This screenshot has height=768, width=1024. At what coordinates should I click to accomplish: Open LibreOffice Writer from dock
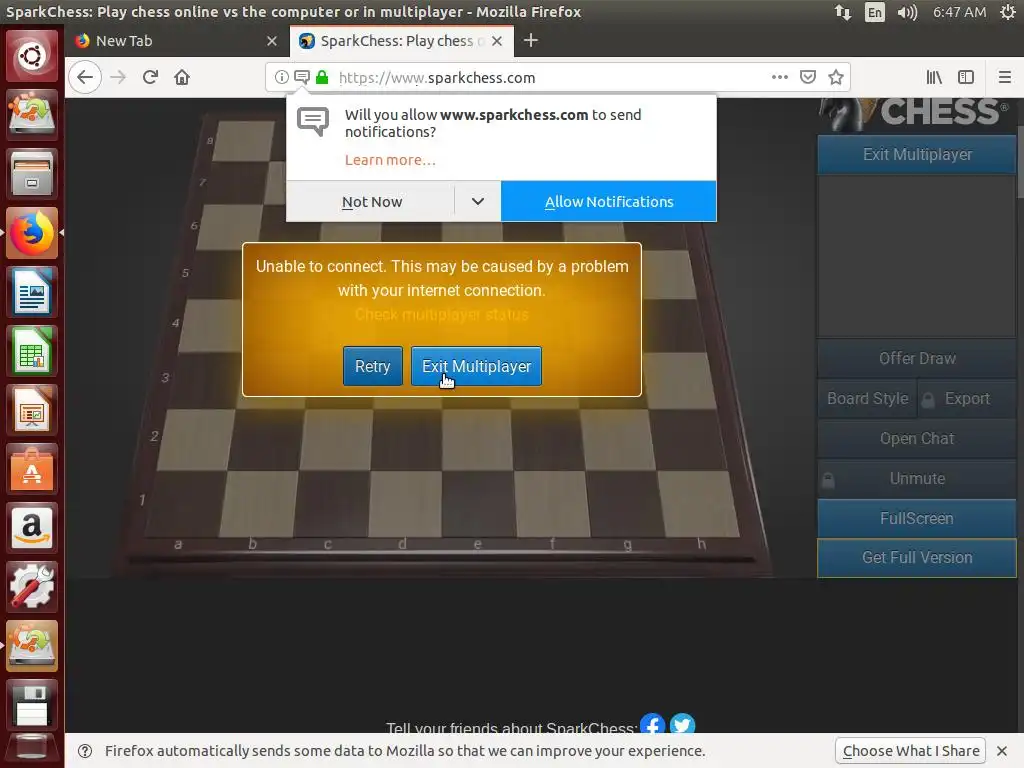coord(31,291)
